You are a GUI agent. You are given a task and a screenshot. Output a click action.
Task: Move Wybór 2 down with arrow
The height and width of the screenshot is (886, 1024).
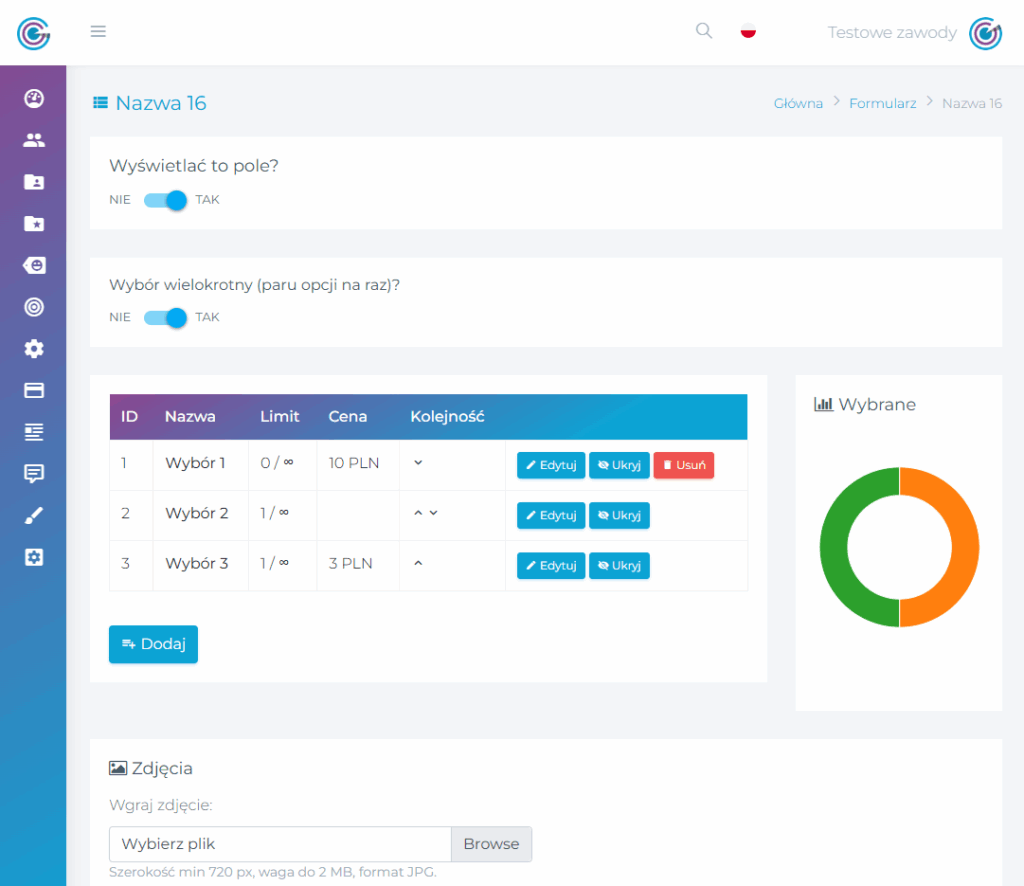[434, 513]
